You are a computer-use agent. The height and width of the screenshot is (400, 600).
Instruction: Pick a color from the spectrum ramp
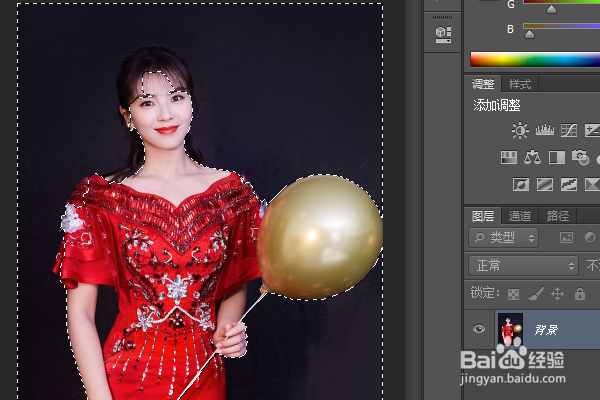pos(535,60)
